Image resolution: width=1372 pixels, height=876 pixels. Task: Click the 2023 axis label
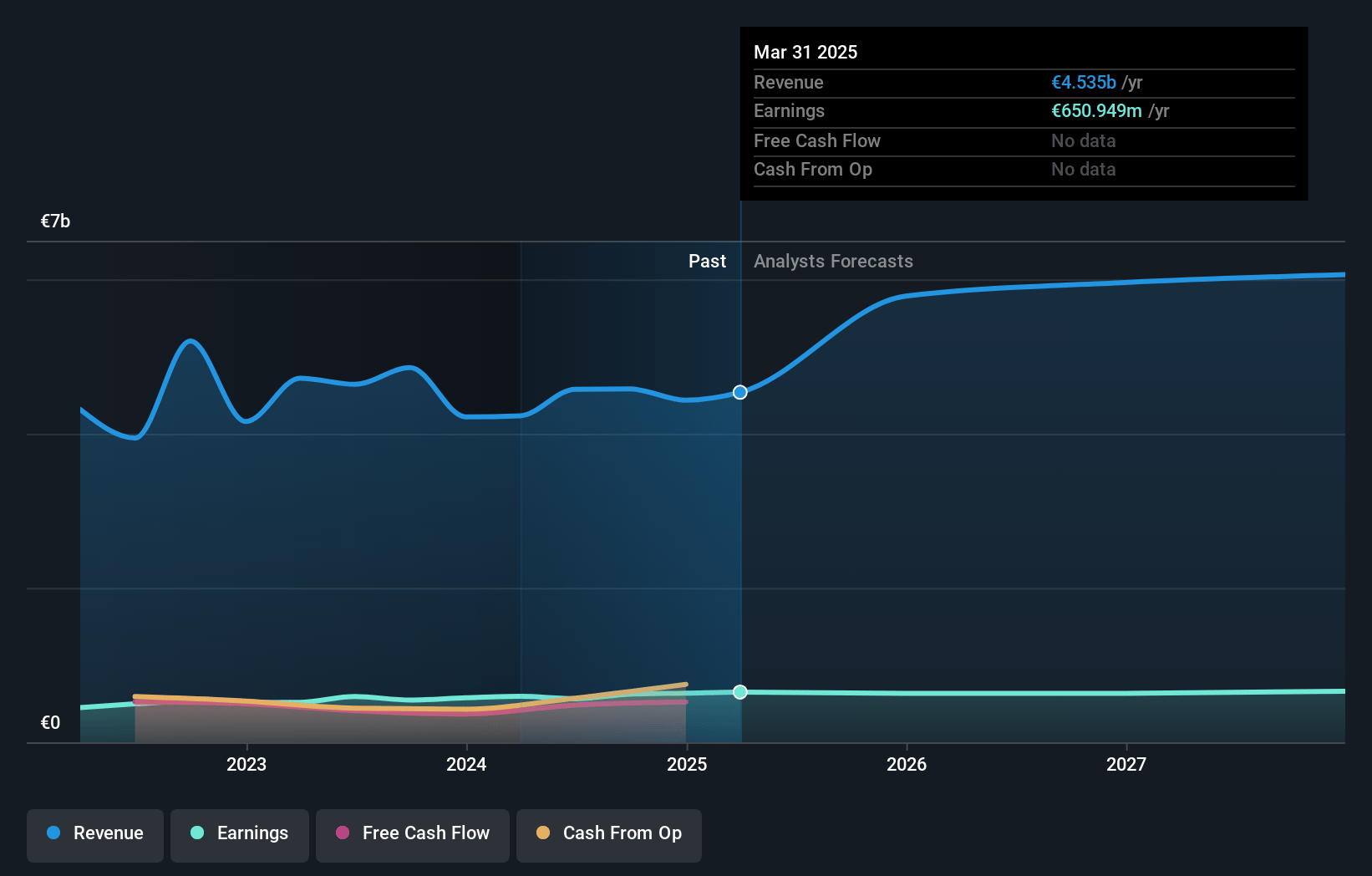(246, 764)
